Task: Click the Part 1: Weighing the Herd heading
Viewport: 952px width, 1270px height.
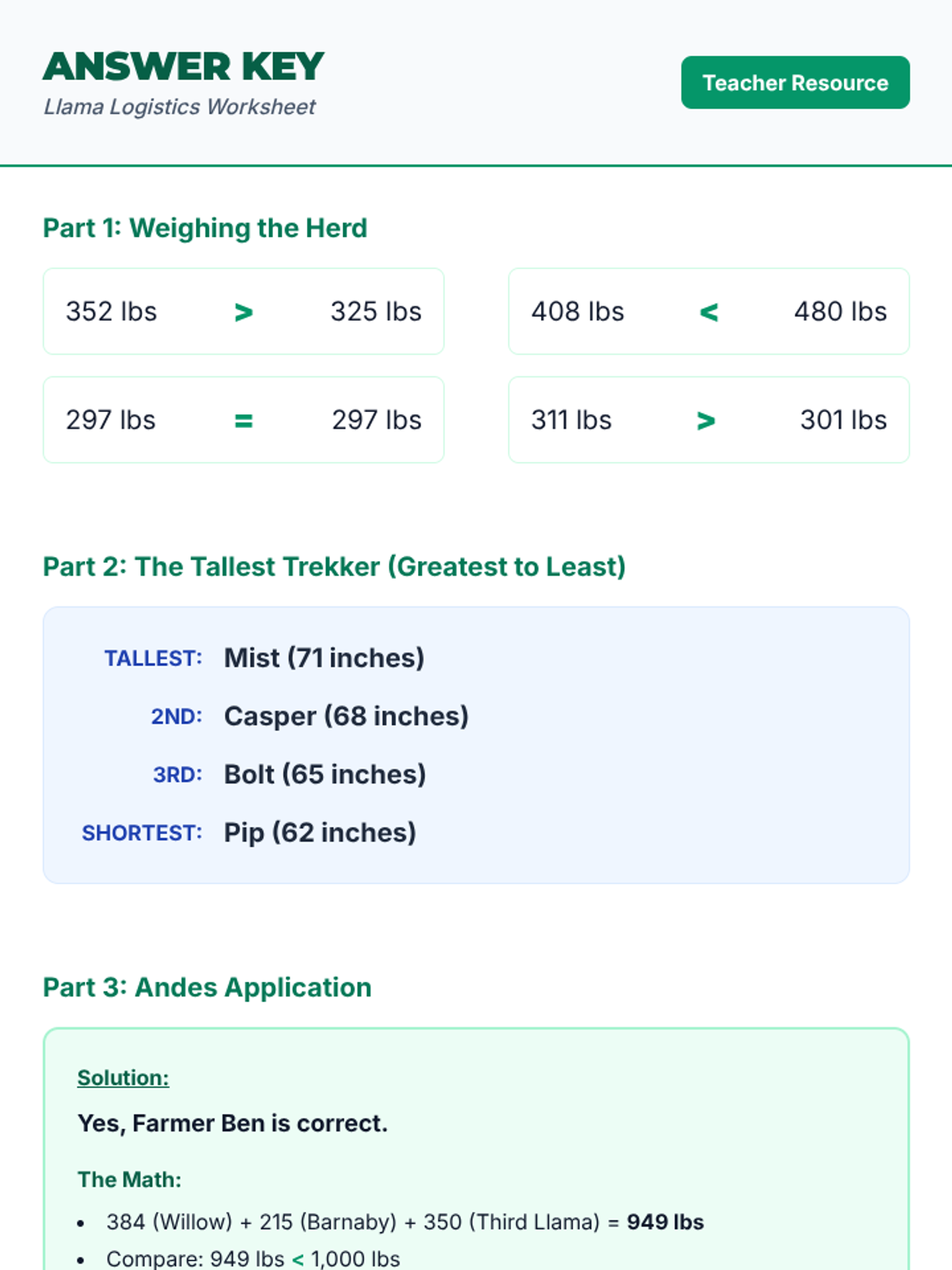Action: pyautogui.click(x=205, y=228)
